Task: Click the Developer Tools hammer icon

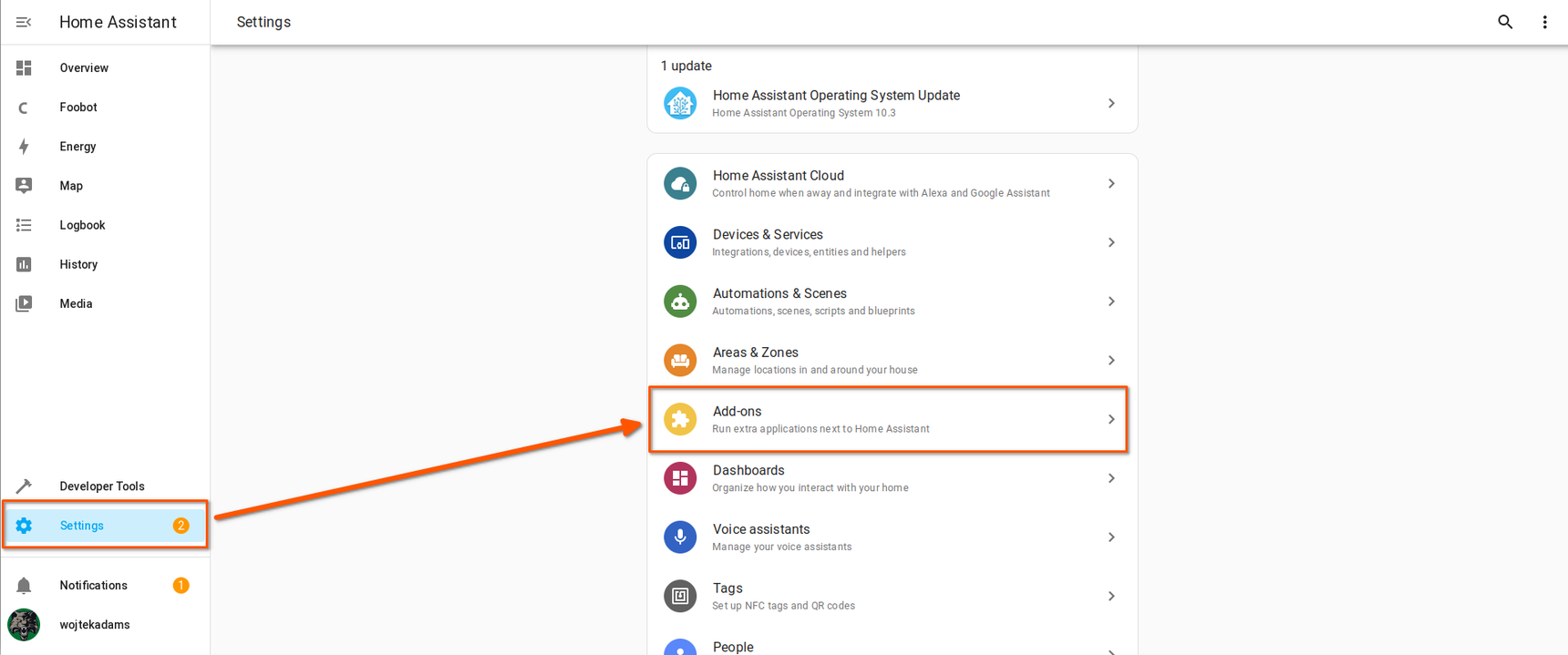Action: coord(24,486)
